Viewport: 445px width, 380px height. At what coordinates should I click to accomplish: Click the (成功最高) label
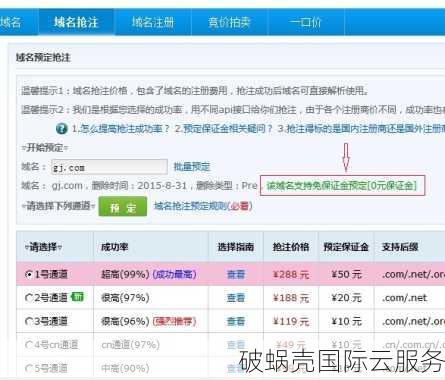point(174,274)
